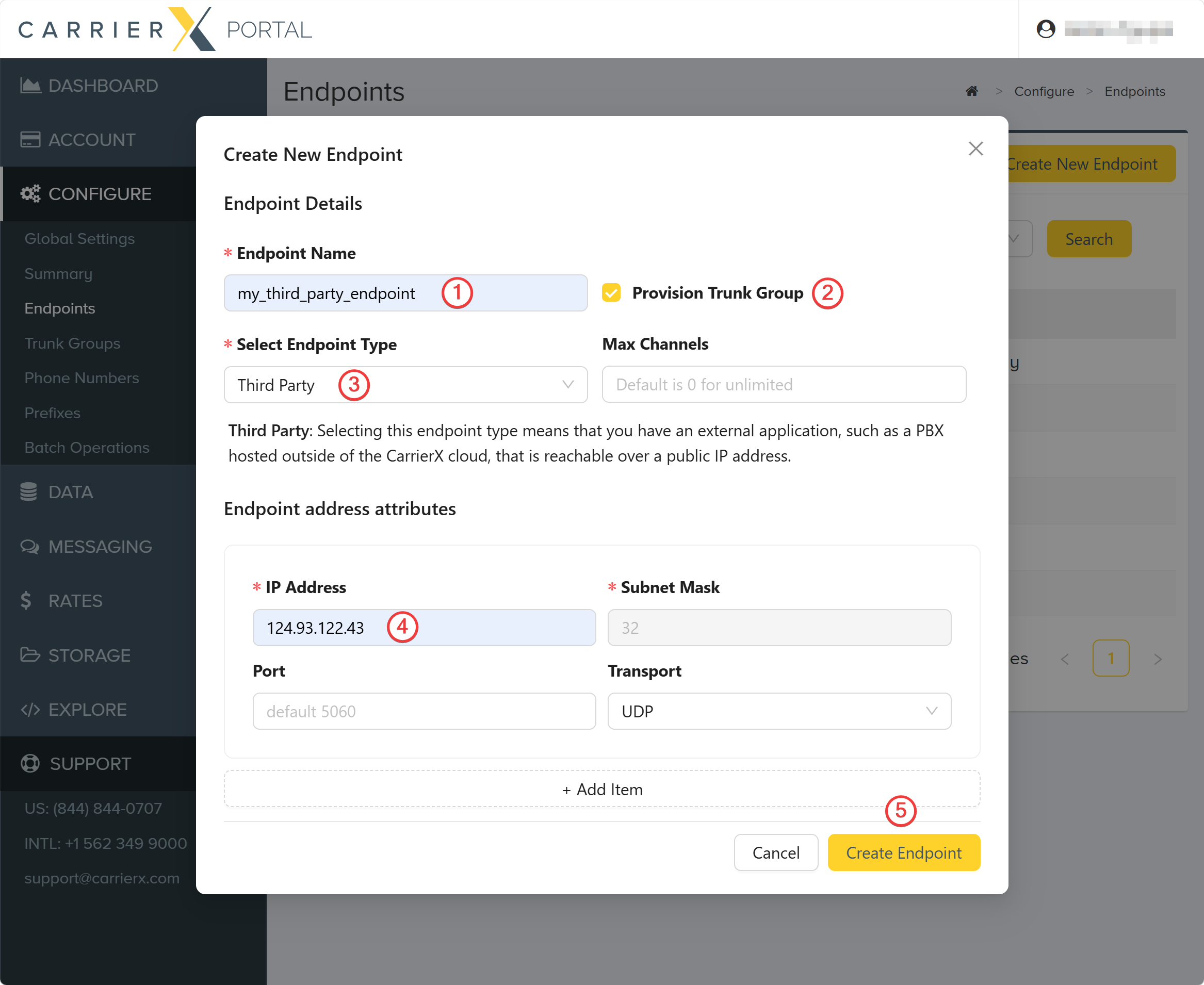1204x985 pixels.
Task: Go to Global Settings
Action: click(x=79, y=239)
